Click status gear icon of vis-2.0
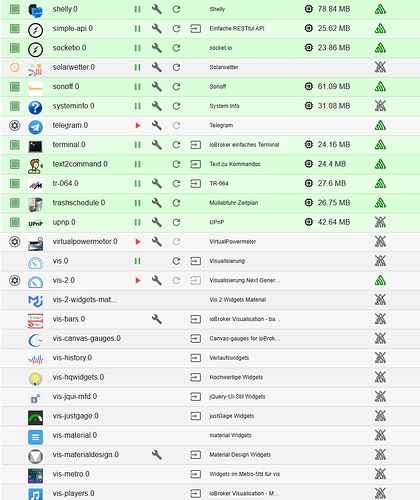Viewport: 420px width, 500px height. pyautogui.click(x=15, y=280)
